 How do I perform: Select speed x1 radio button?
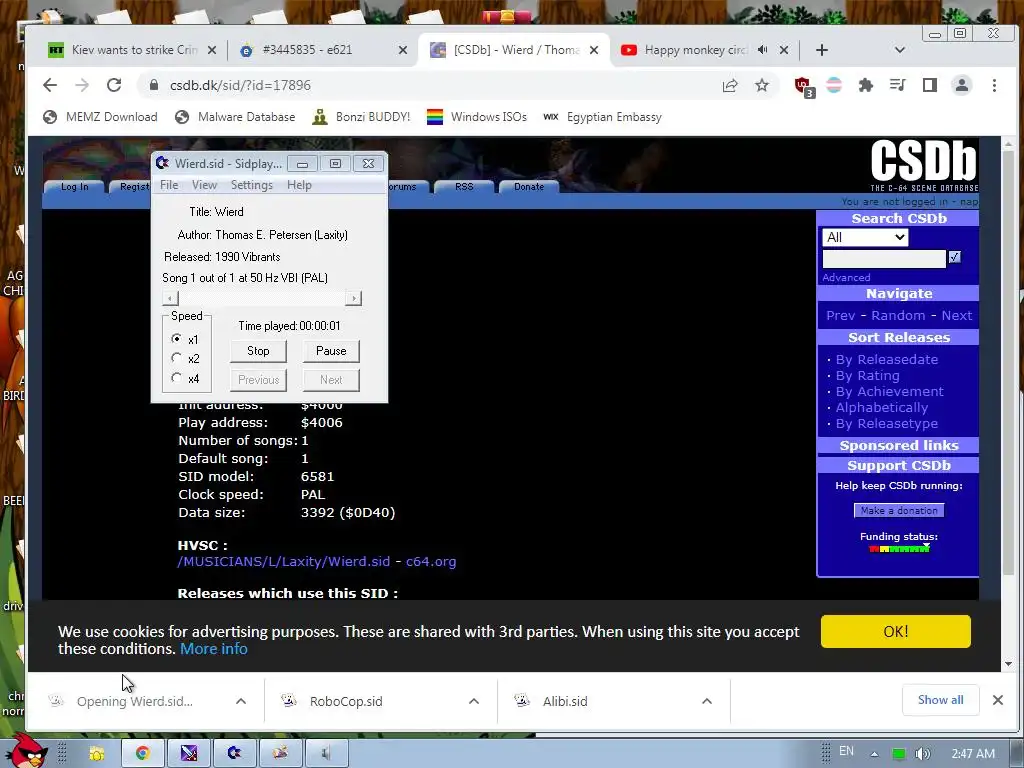[176, 339]
